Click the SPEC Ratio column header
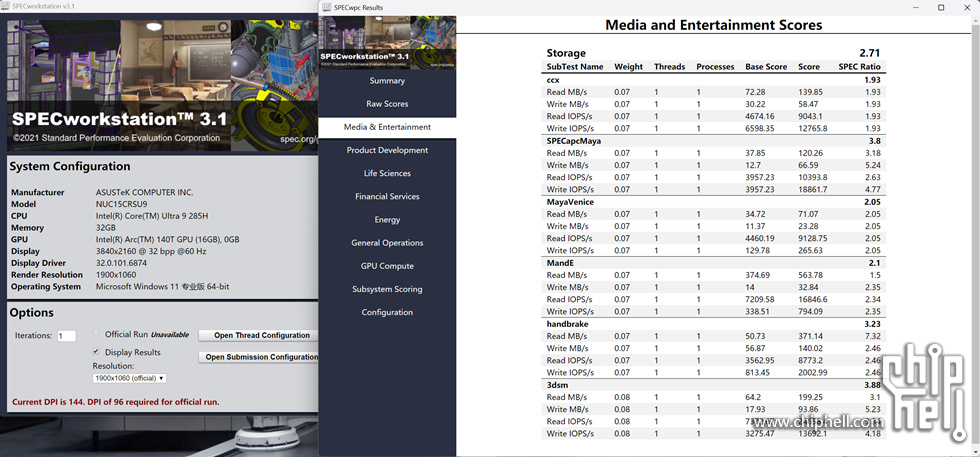This screenshot has width=980, height=457. 859,67
